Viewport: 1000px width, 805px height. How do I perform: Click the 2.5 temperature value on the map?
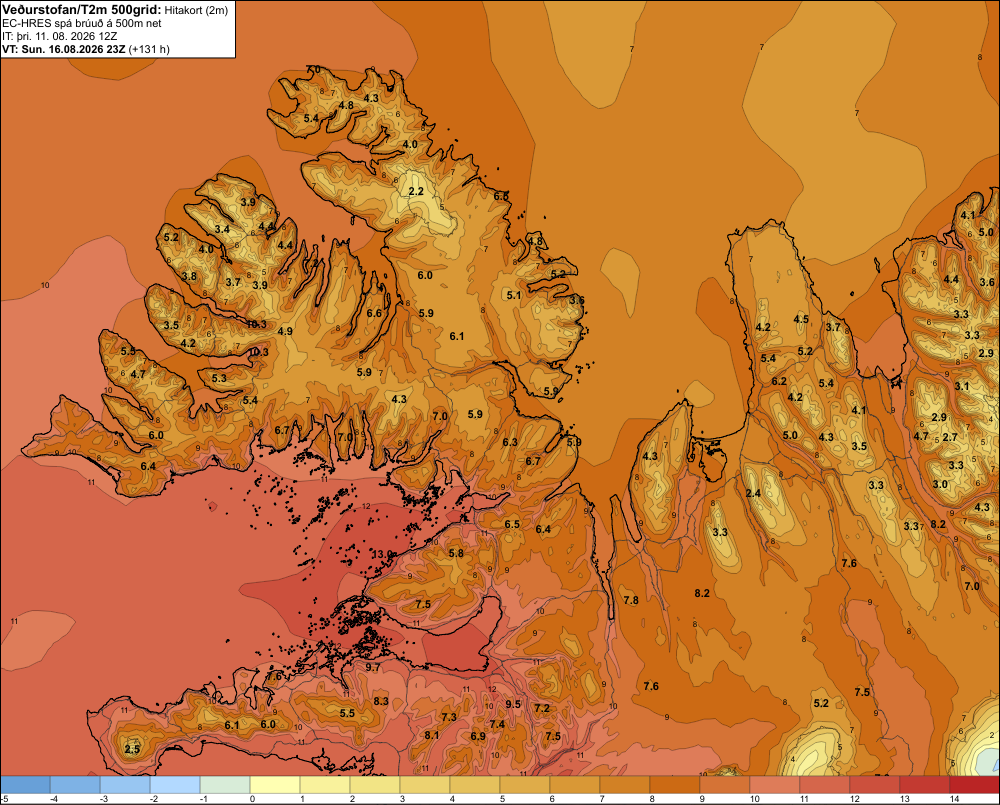pos(132,749)
